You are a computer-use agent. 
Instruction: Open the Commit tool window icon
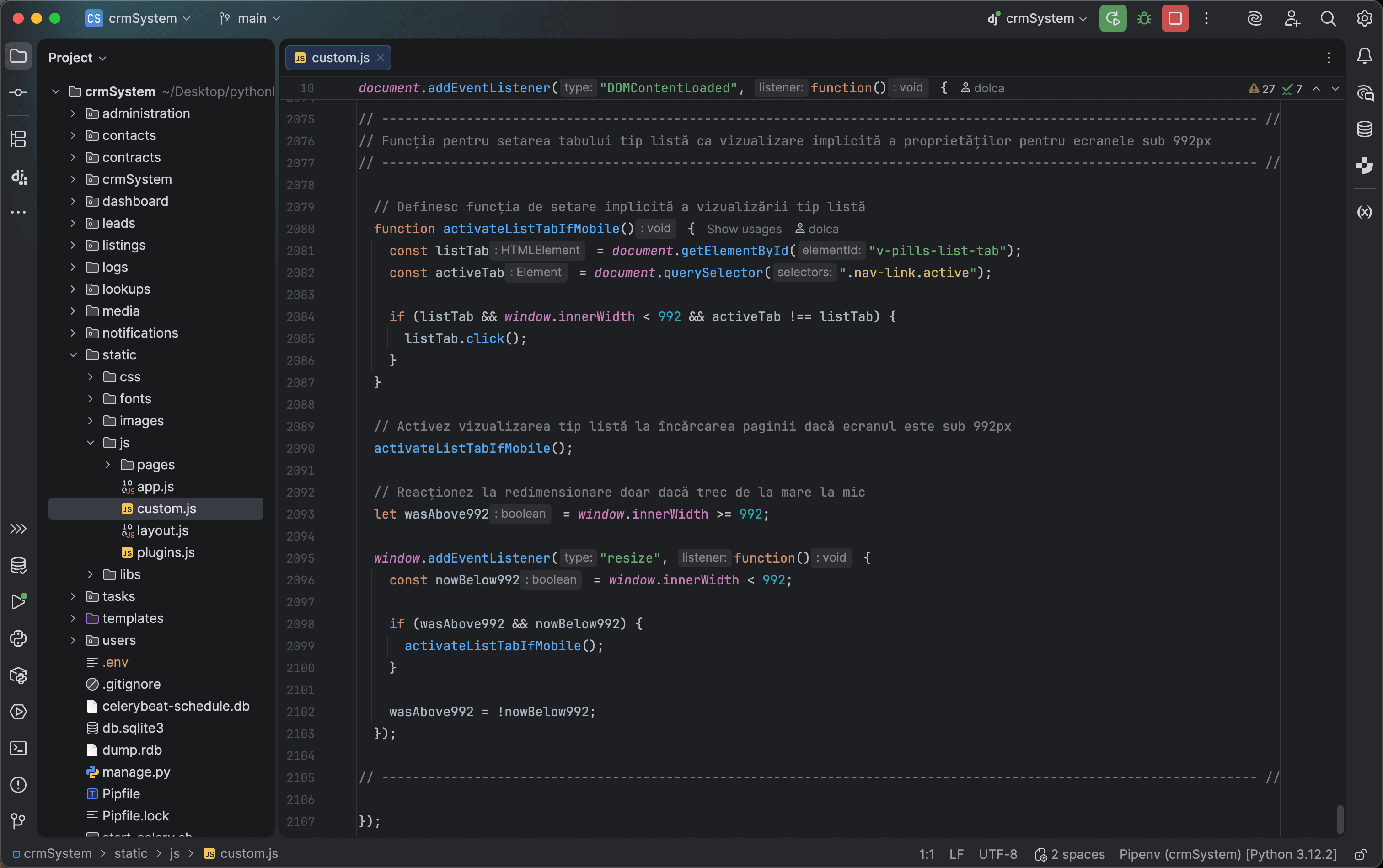pos(18,92)
